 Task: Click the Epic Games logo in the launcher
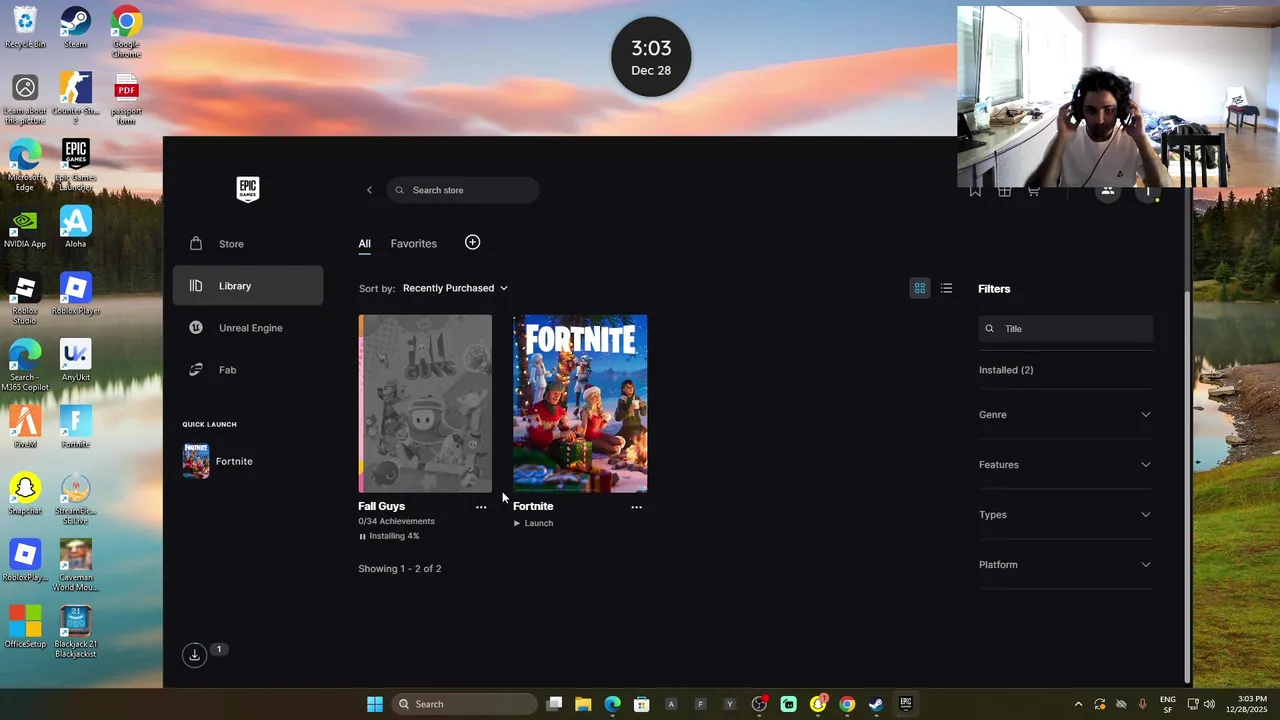(248, 189)
